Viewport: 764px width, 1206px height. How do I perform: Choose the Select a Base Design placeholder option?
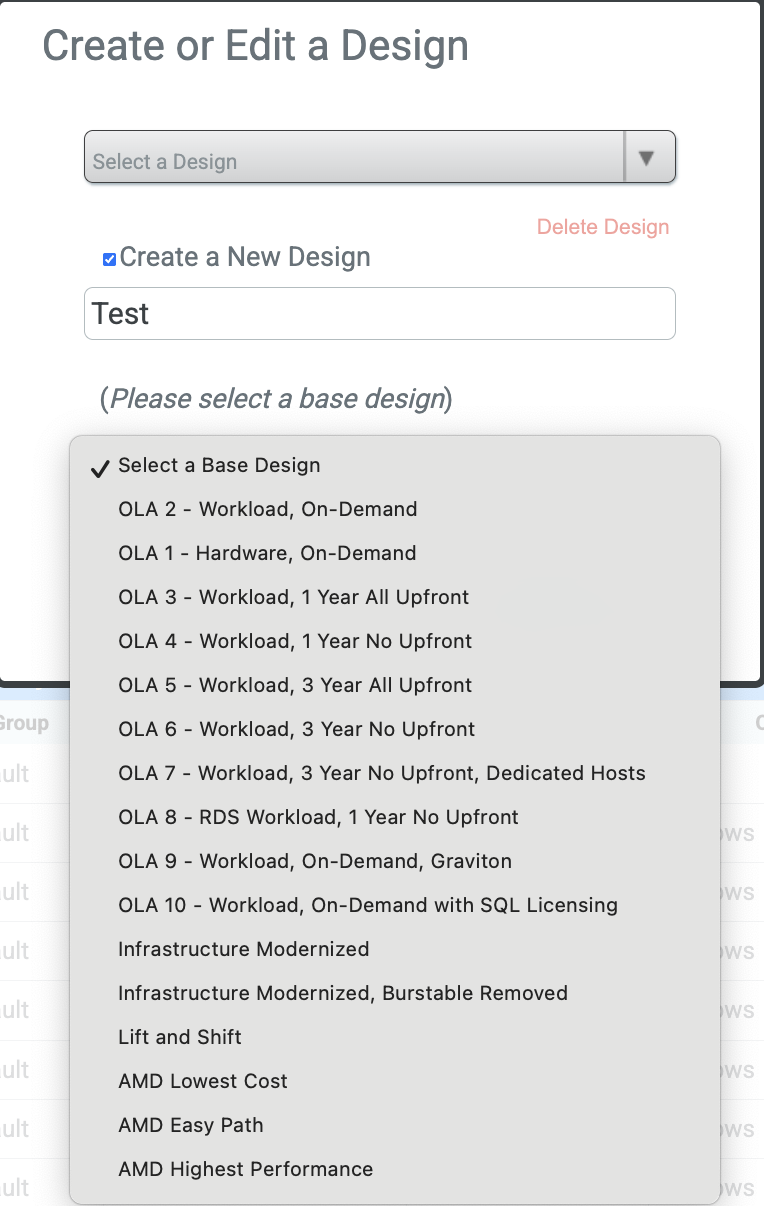[219, 465]
